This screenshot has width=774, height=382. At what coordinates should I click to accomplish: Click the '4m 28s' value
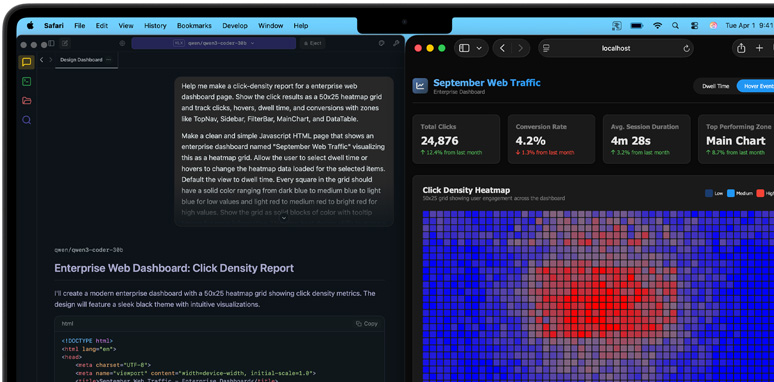[x=630, y=141]
